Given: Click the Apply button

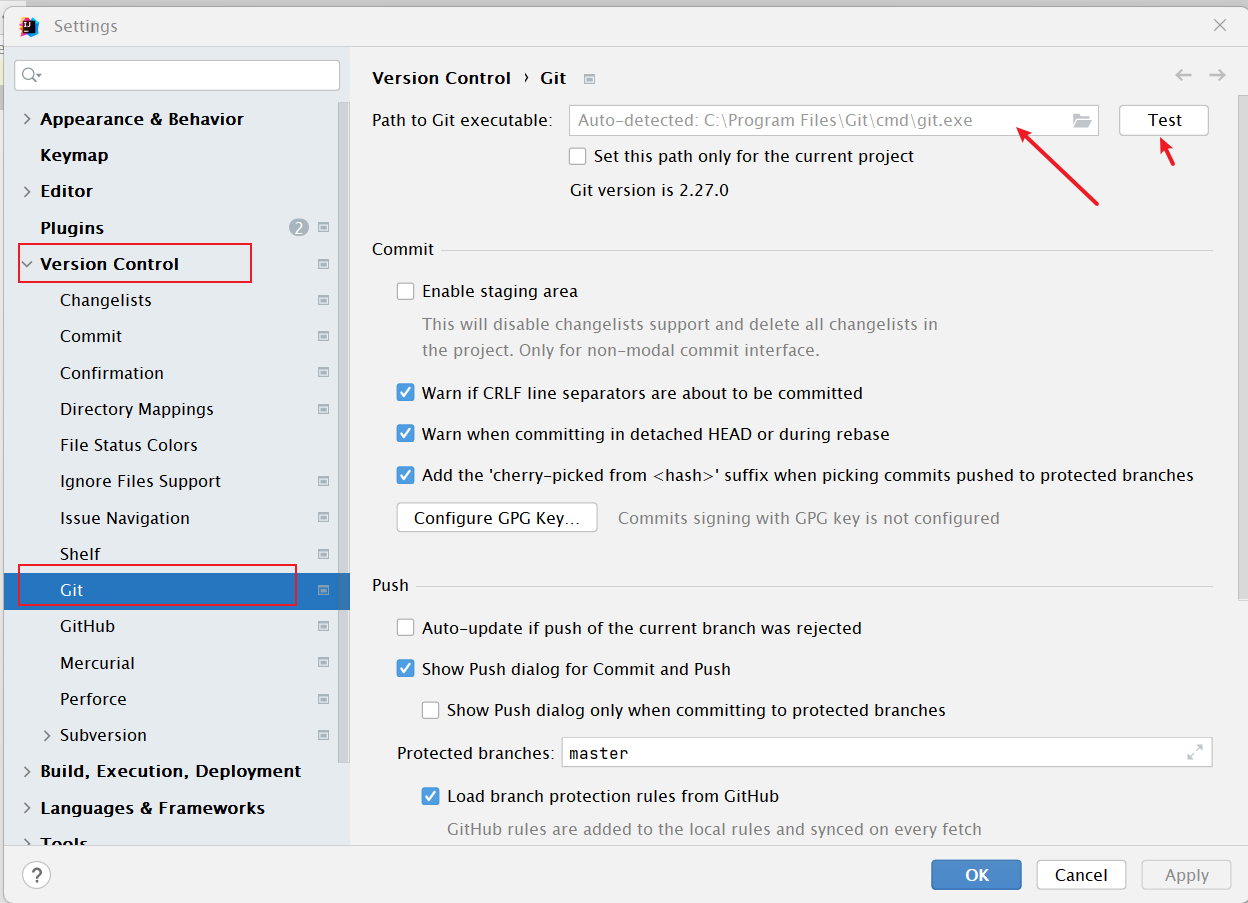Looking at the screenshot, I should 1187,875.
